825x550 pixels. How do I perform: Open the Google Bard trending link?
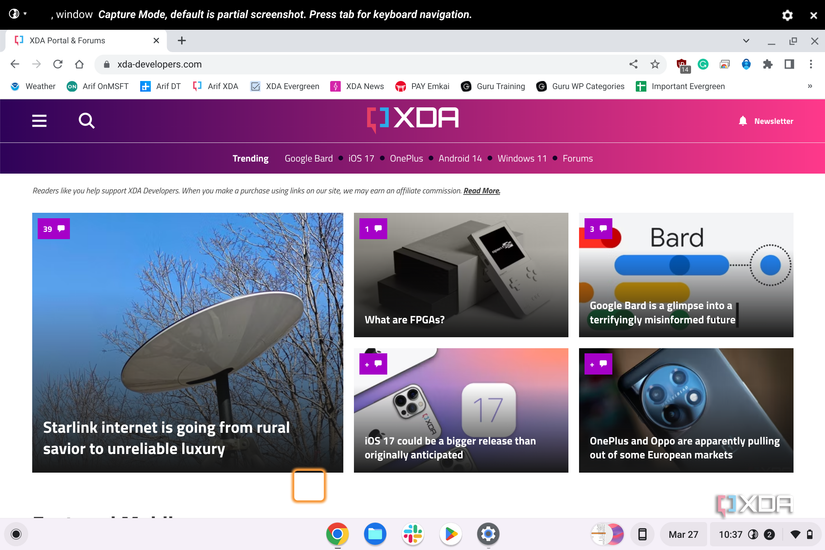pyautogui.click(x=308, y=158)
